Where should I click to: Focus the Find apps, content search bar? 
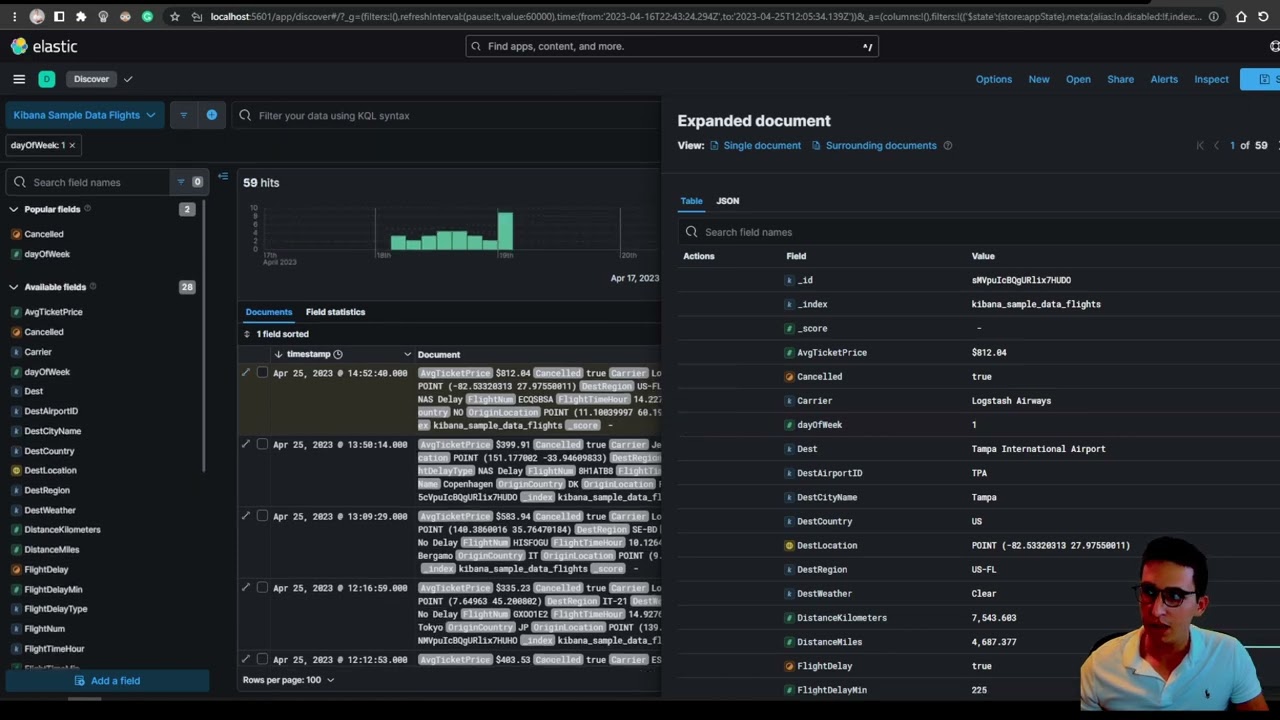click(x=671, y=46)
